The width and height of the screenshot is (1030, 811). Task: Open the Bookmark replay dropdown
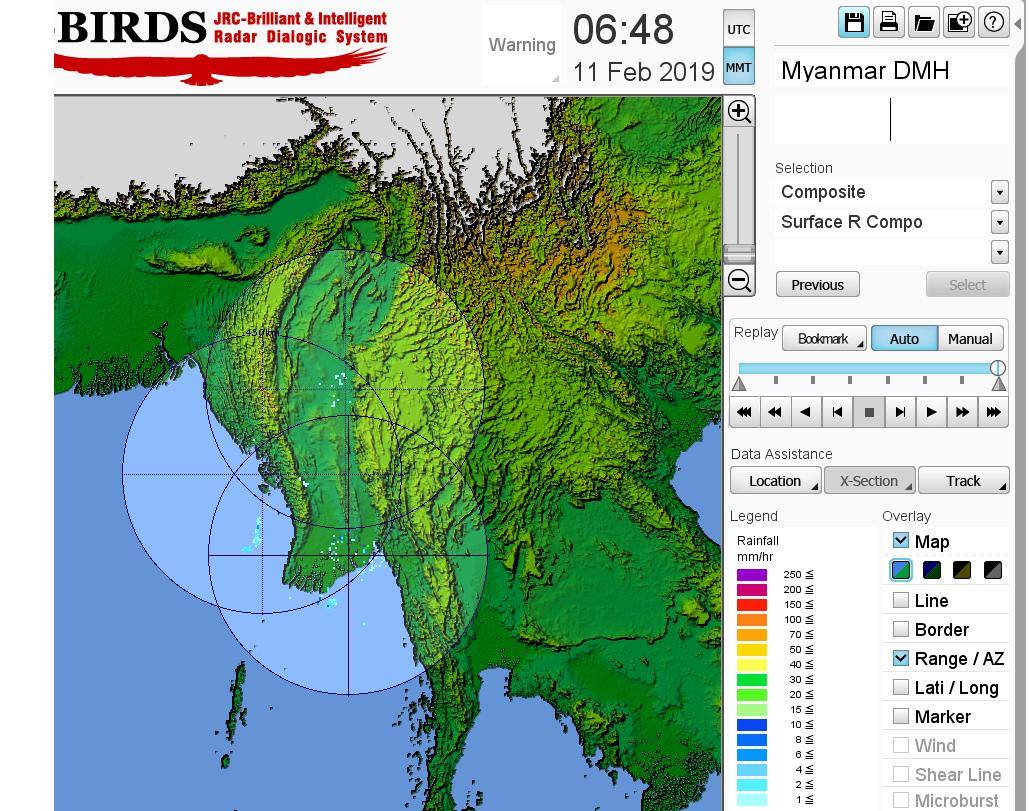point(824,339)
